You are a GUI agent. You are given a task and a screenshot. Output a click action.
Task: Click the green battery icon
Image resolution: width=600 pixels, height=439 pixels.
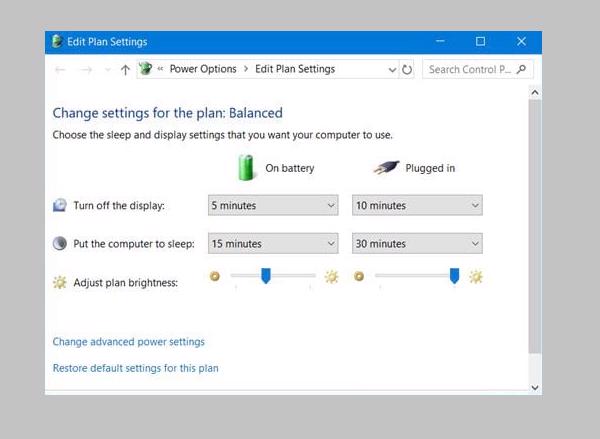click(246, 167)
